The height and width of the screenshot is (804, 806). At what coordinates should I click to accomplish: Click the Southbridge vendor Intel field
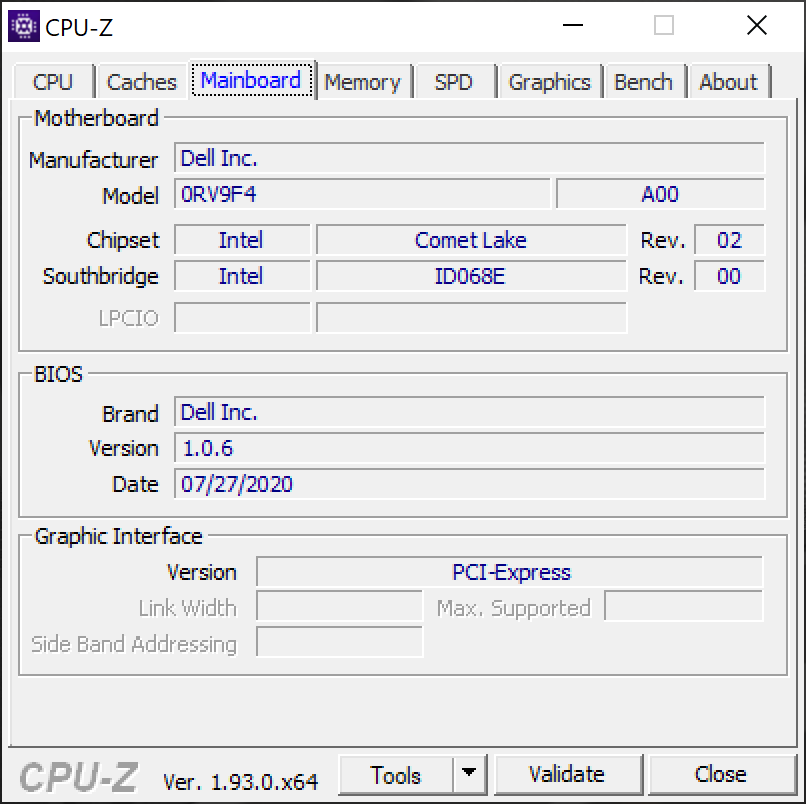(242, 276)
